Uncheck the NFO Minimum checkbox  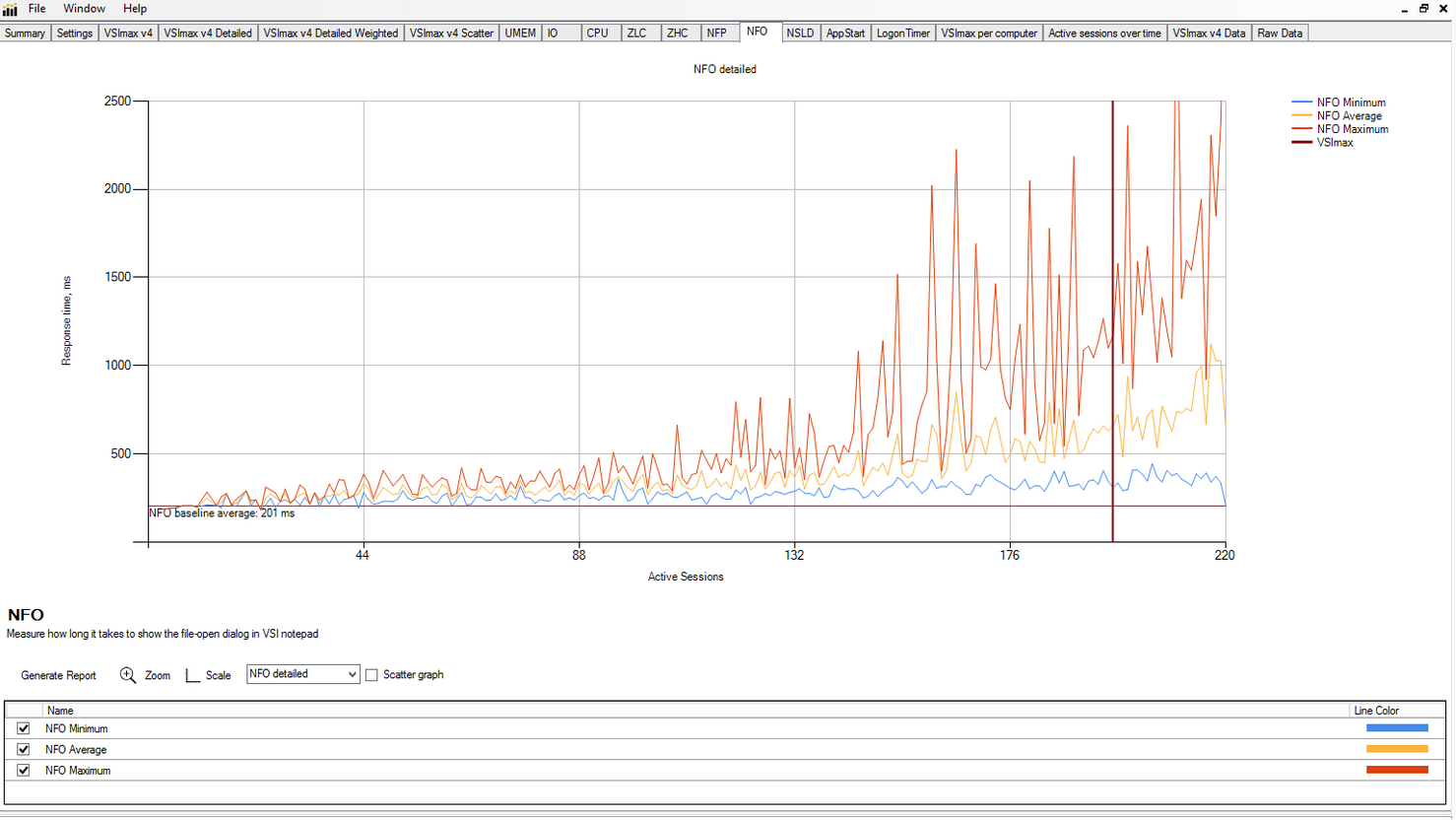point(24,728)
